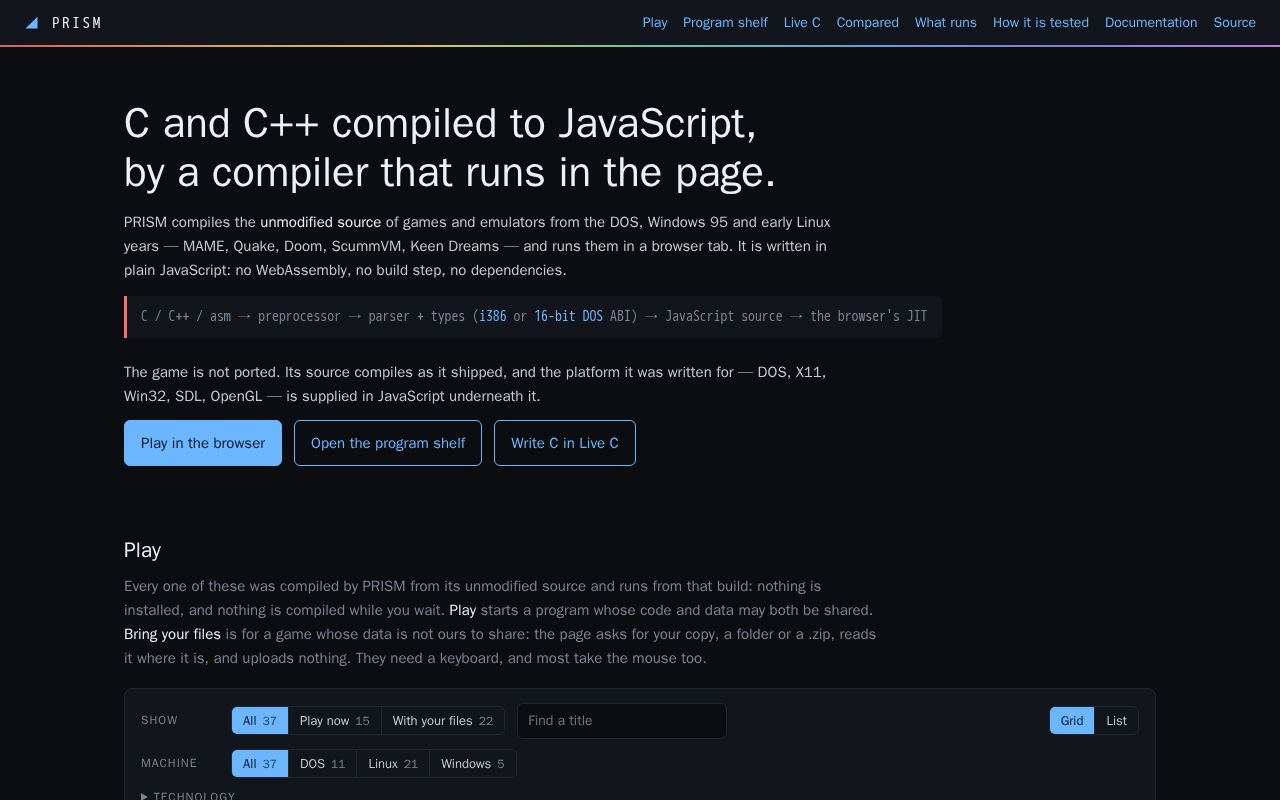The height and width of the screenshot is (800, 1280).
Task: Switch to List view
Action: [1116, 721]
